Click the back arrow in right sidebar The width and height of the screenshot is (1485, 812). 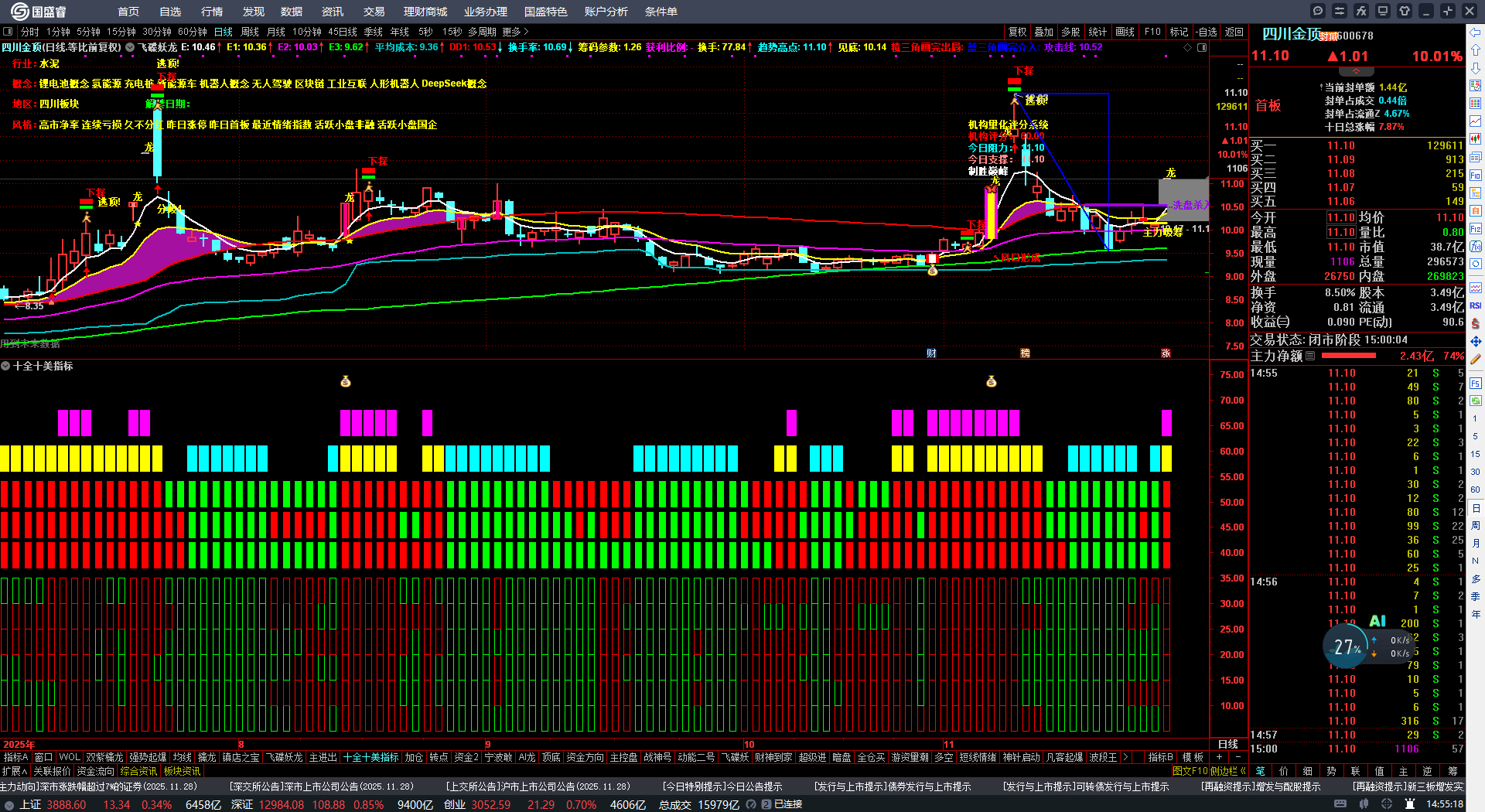coord(1476,32)
